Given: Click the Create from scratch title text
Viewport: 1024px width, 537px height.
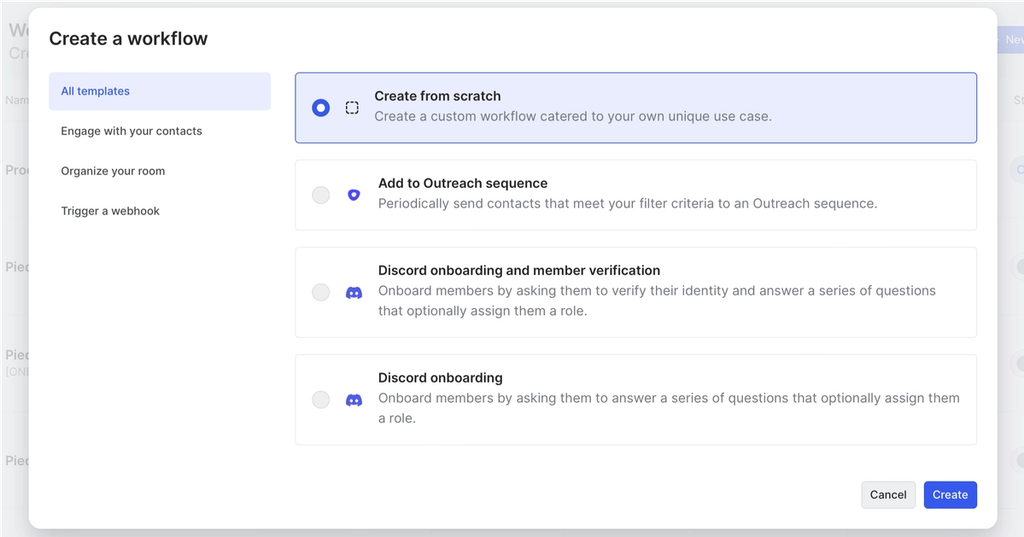Looking at the screenshot, I should click(x=437, y=96).
